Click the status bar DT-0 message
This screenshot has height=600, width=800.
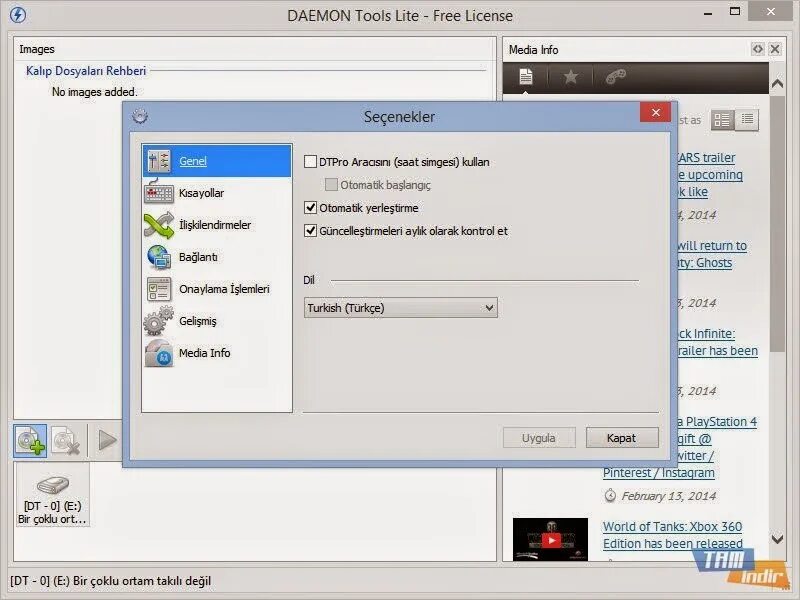pyautogui.click(x=110, y=581)
